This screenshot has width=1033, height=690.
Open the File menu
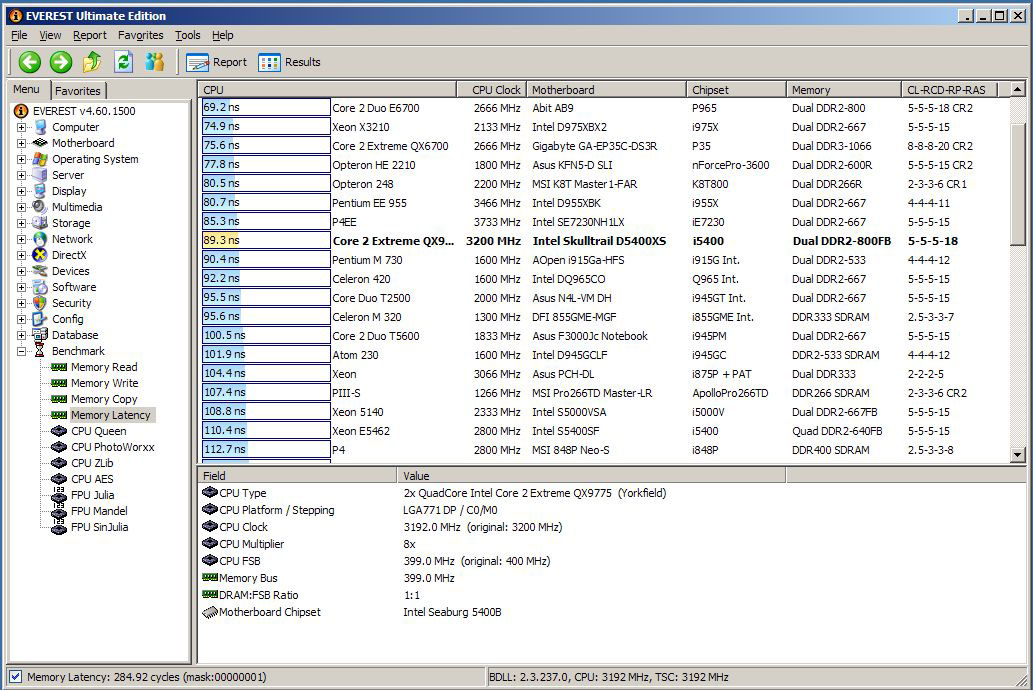19,35
